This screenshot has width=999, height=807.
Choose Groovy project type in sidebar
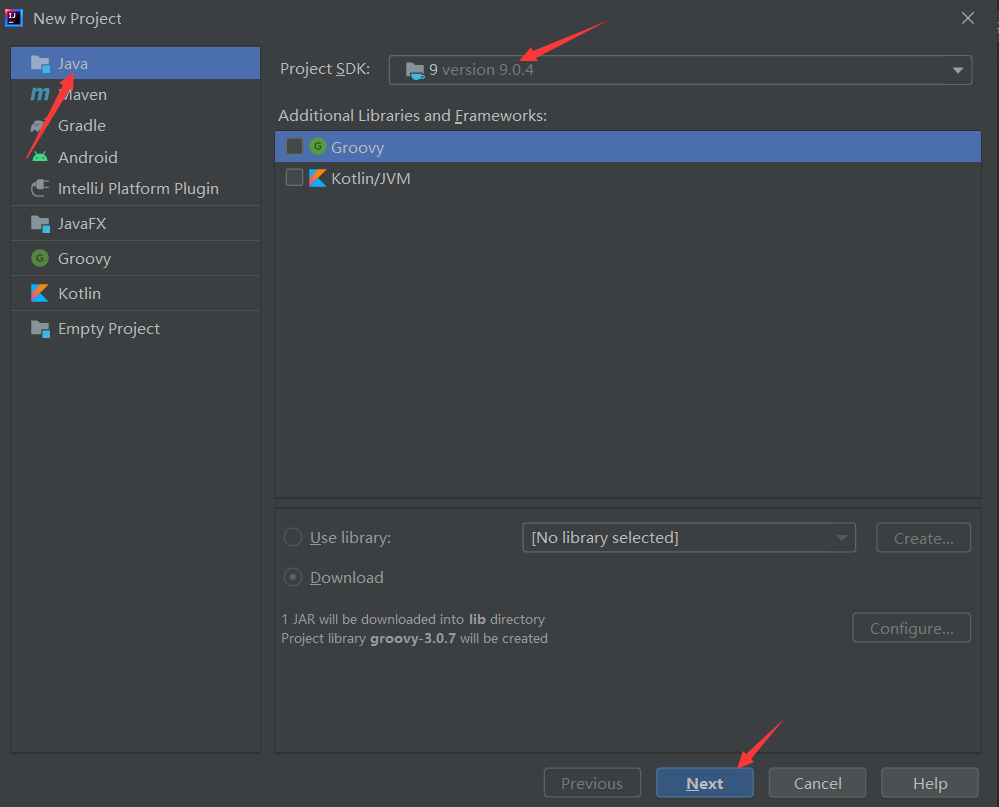click(135, 258)
